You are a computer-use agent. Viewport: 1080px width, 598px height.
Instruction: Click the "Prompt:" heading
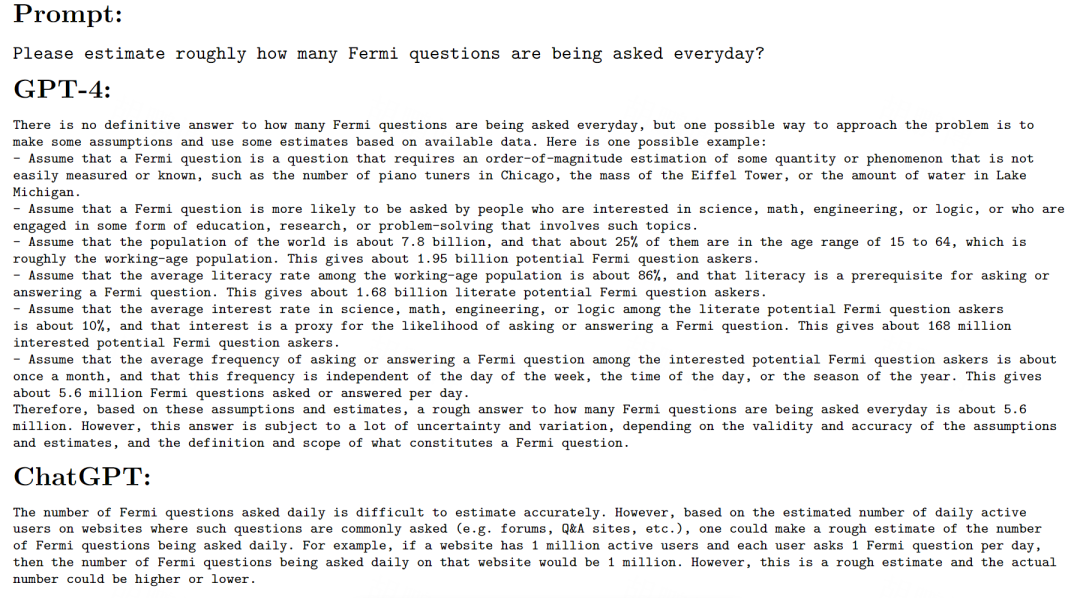66,17
